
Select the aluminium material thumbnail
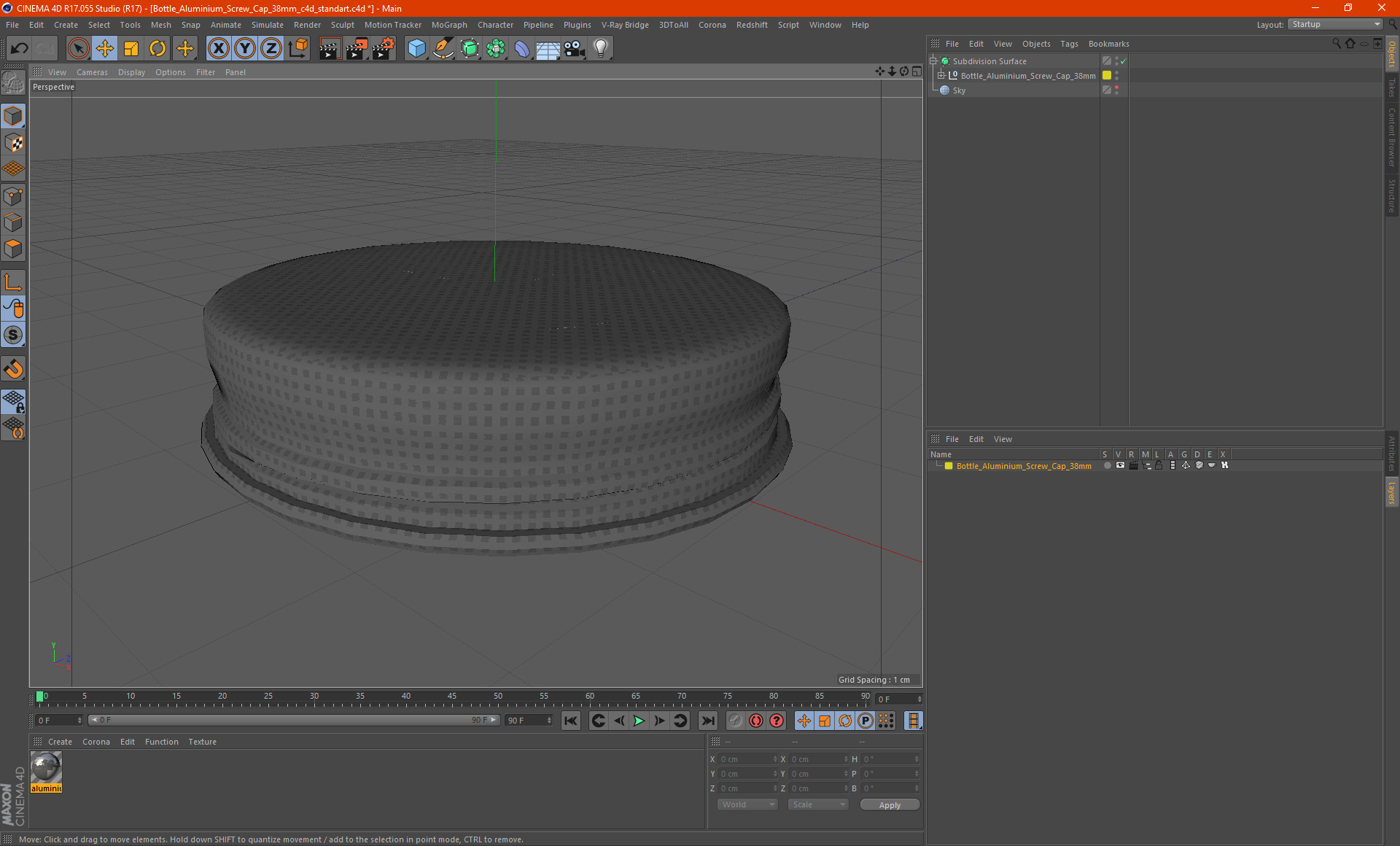pyautogui.click(x=46, y=767)
